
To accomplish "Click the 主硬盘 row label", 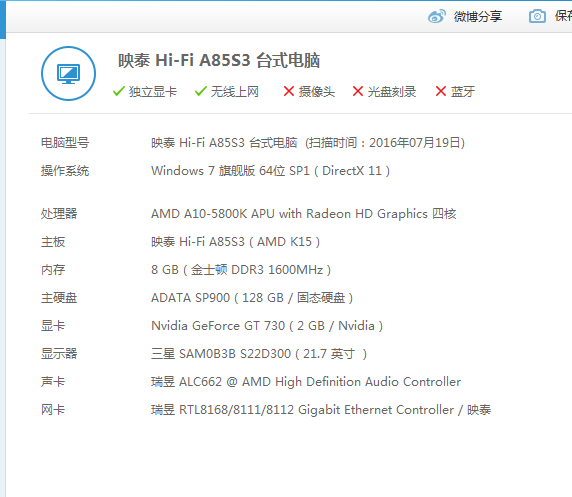I will pos(59,298).
